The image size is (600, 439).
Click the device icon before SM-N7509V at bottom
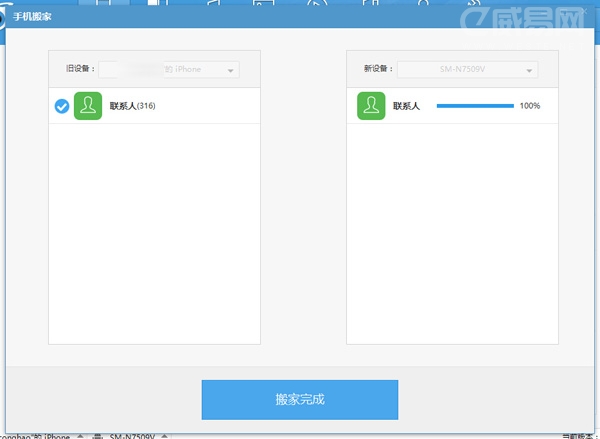98,436
